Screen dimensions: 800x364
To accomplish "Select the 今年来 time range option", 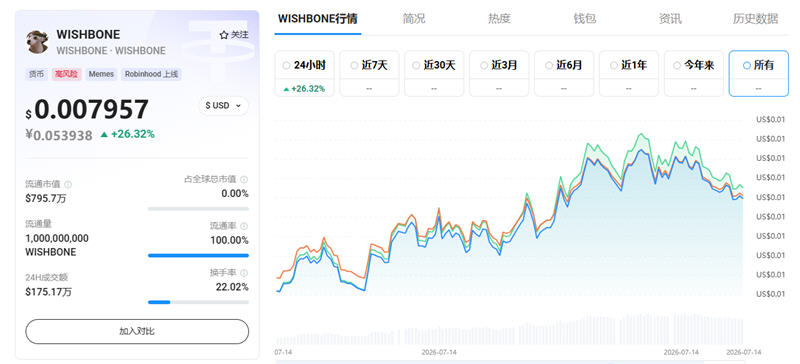I will click(x=694, y=74).
